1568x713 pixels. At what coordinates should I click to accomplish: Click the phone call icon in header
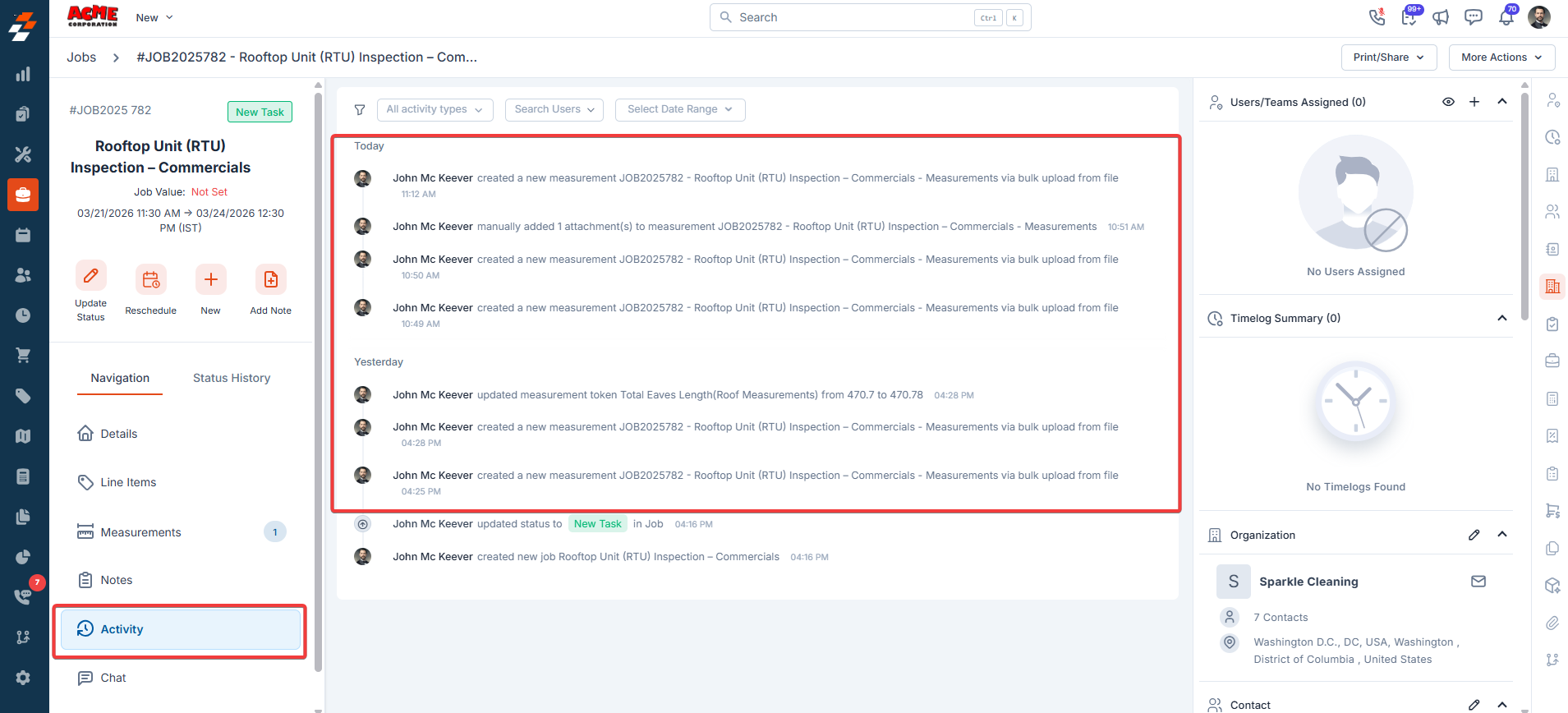(x=1377, y=16)
